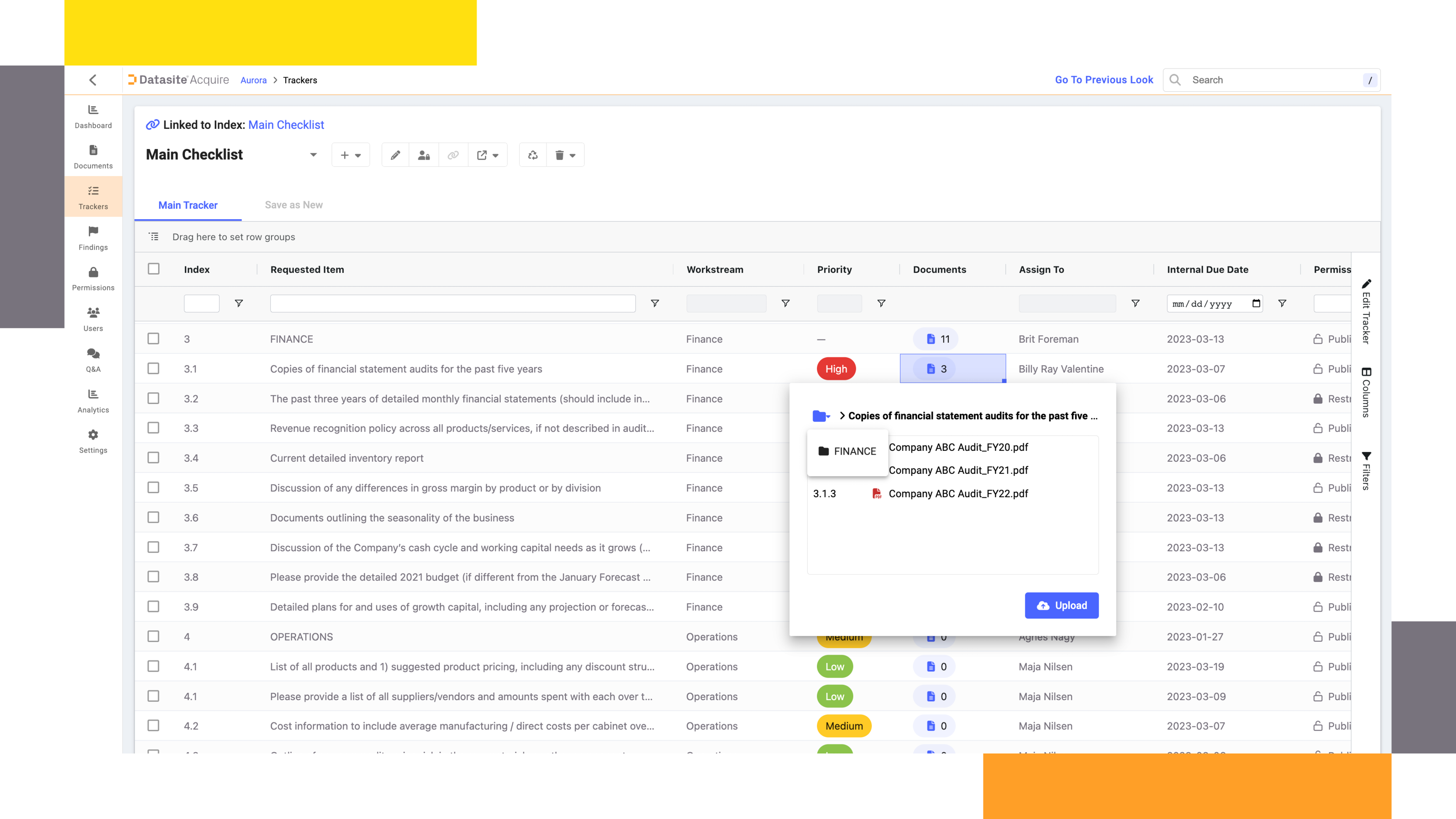The width and height of the screenshot is (1456, 819).
Task: Click the Upload button in document panel
Action: tap(1062, 605)
